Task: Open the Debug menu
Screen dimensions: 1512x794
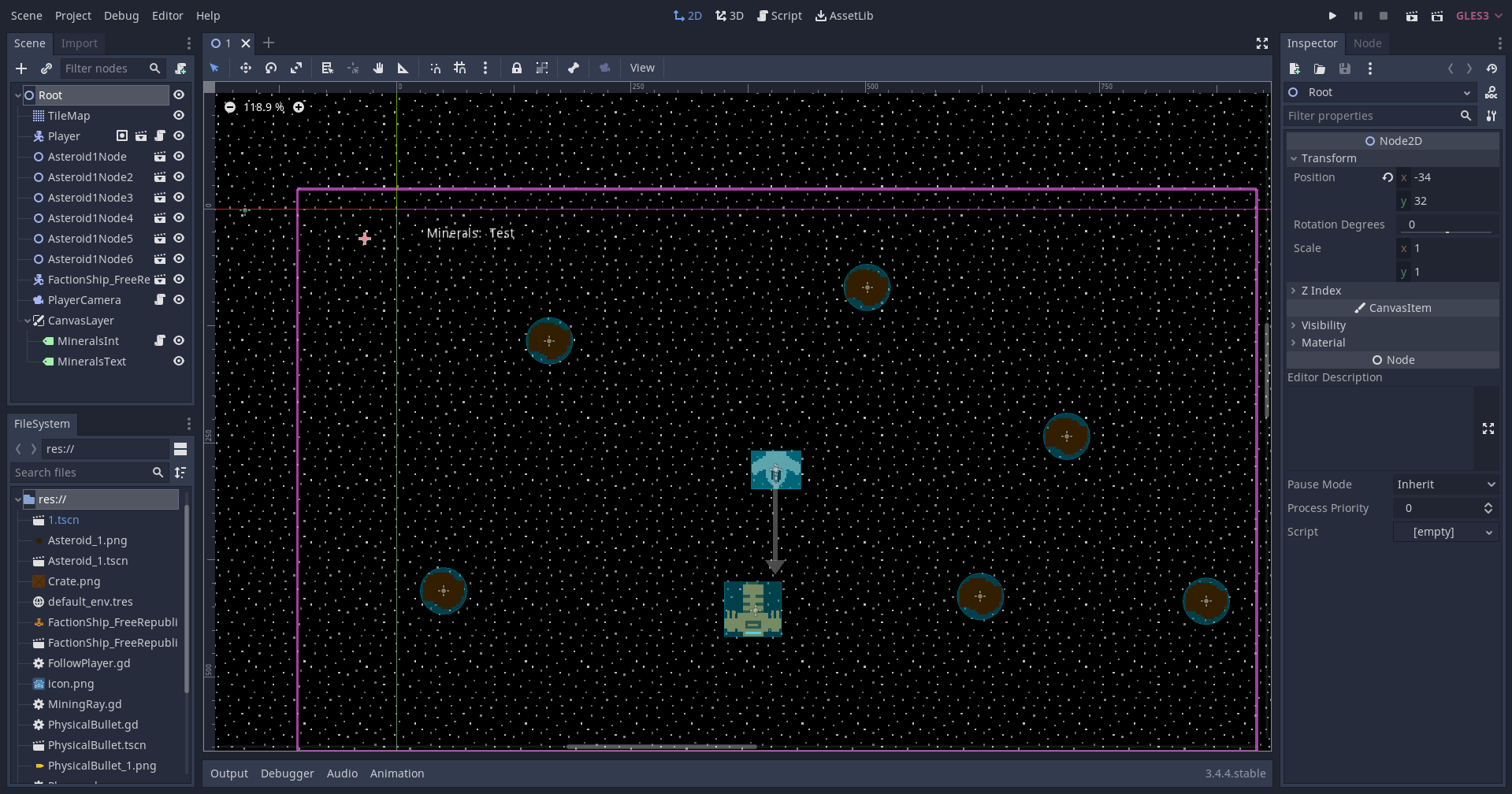Action: click(121, 16)
